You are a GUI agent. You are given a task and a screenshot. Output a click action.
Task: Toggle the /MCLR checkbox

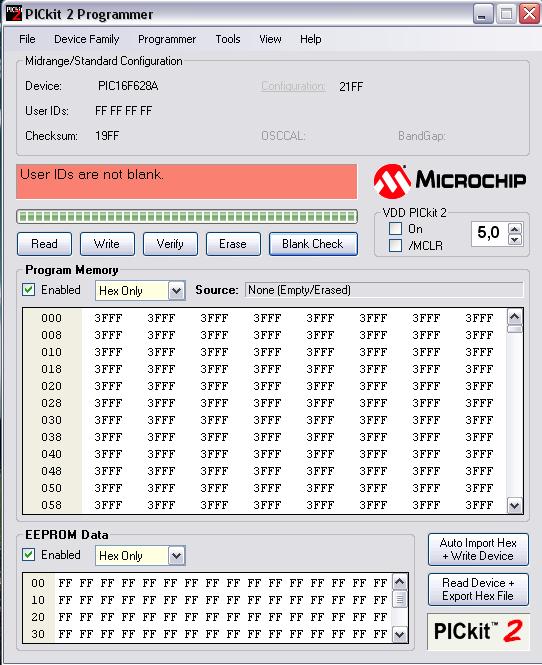(395, 245)
